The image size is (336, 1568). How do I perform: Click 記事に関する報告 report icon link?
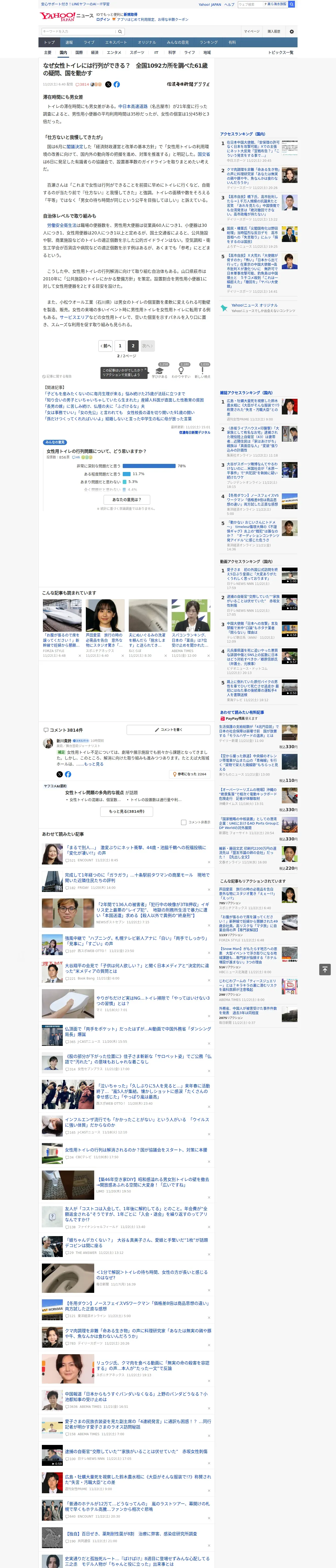pos(57,377)
